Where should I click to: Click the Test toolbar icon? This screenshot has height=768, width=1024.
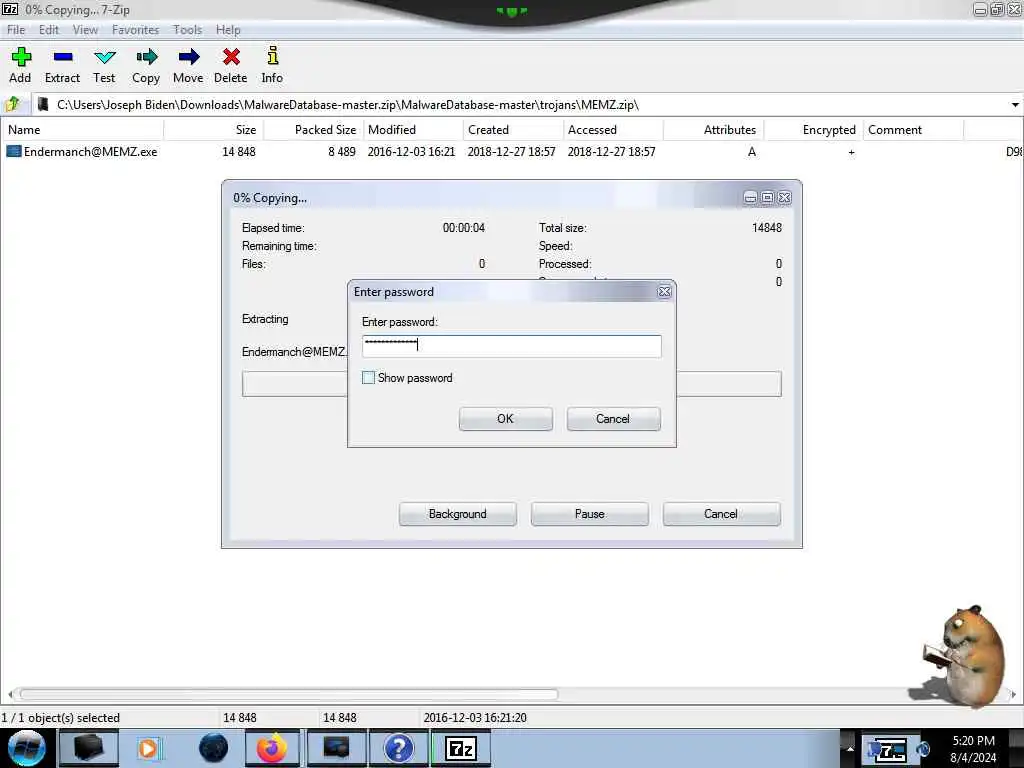coord(104,57)
